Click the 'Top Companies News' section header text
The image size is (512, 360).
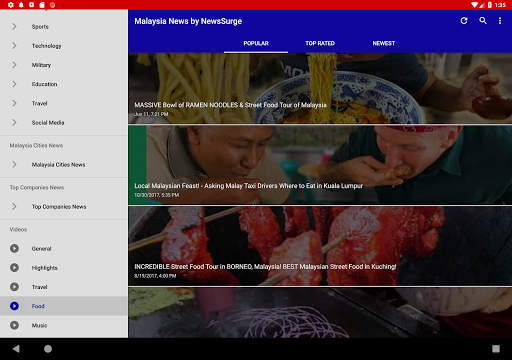[x=37, y=187]
